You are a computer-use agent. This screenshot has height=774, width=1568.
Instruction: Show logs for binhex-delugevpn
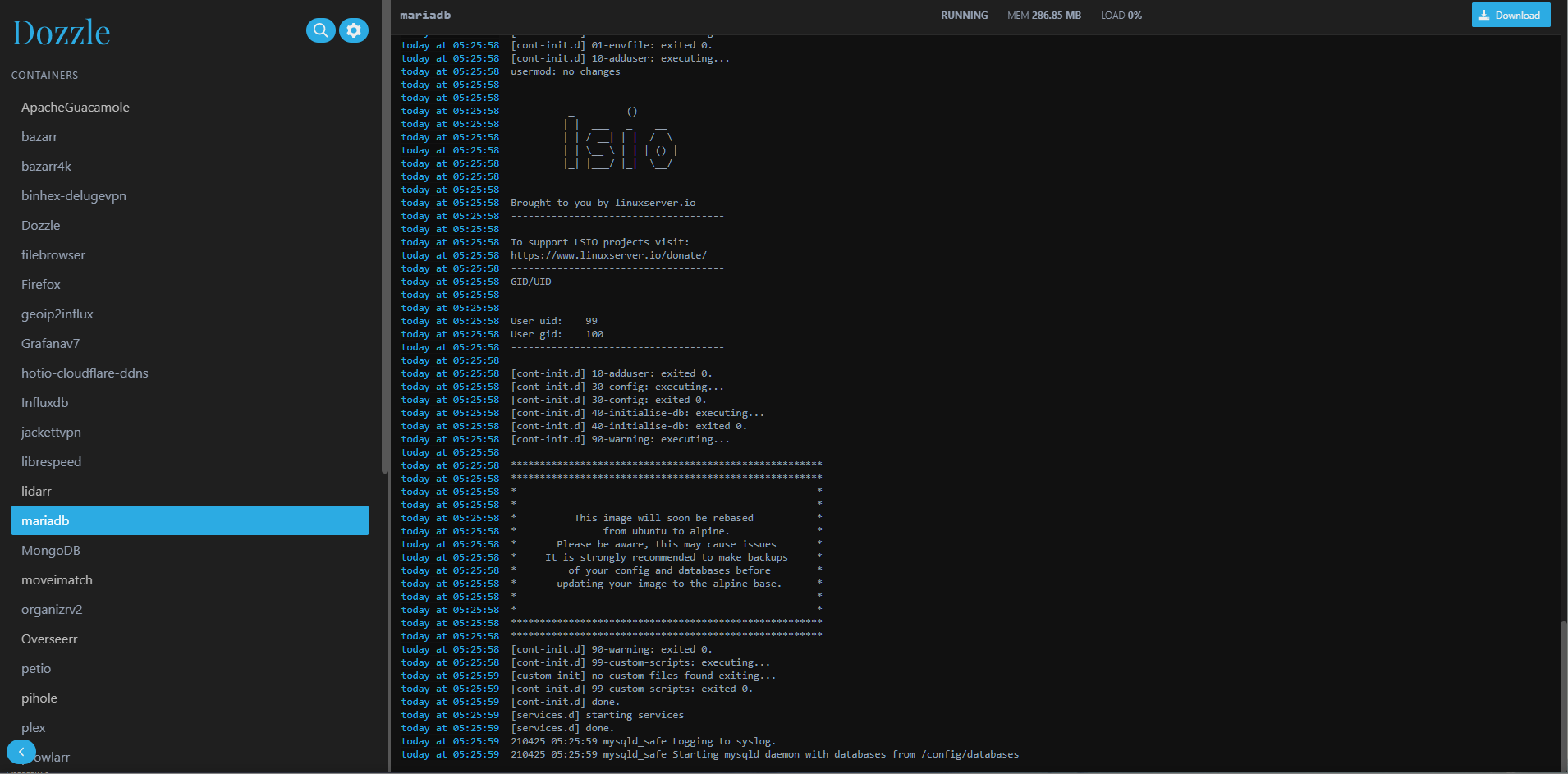74,196
